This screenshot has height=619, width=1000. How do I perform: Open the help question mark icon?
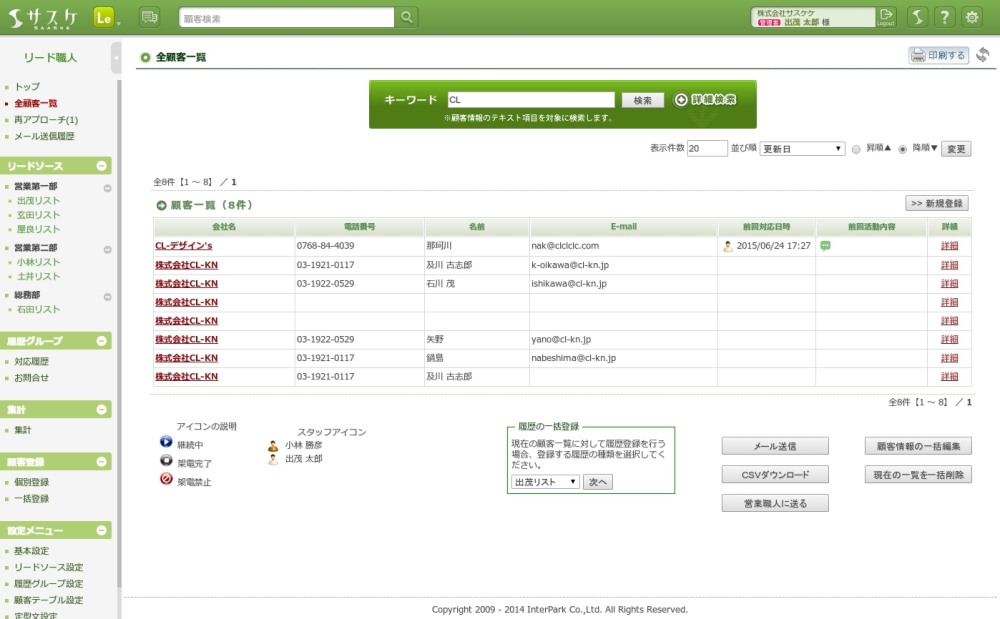pyautogui.click(x=944, y=17)
